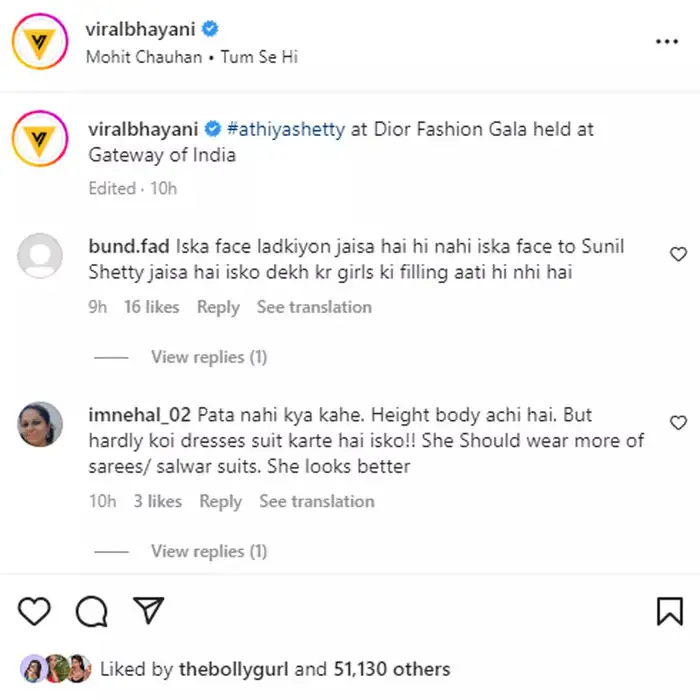Viewport: 700px width, 700px height.
Task: Like the post with the heart icon
Action: (x=34, y=610)
